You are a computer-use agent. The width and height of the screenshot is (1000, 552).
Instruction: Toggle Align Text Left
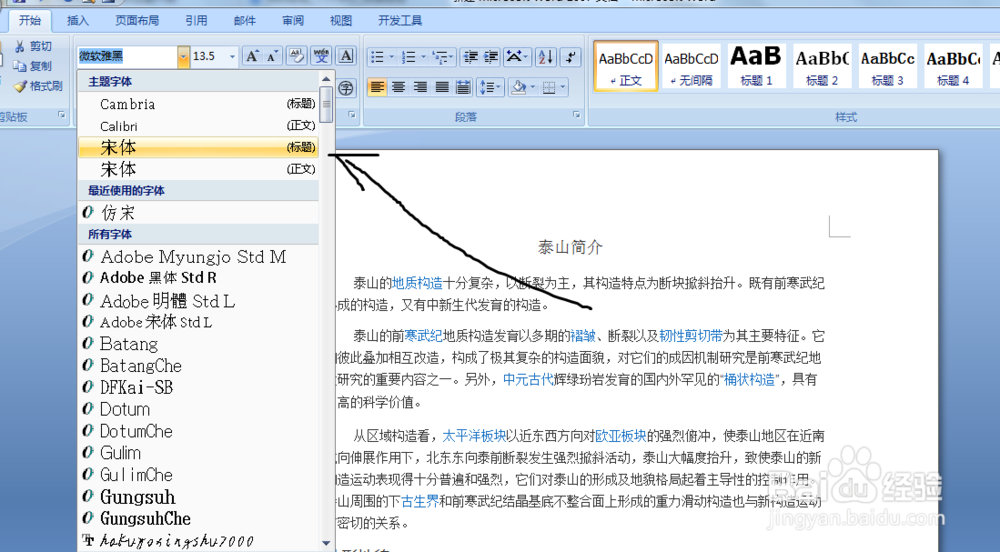coord(377,87)
